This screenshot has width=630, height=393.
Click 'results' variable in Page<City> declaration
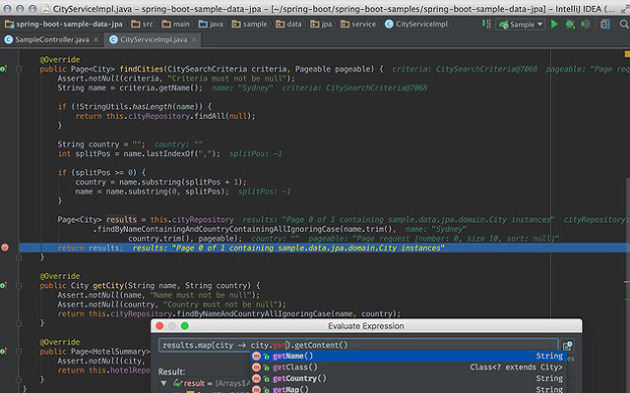pos(121,219)
